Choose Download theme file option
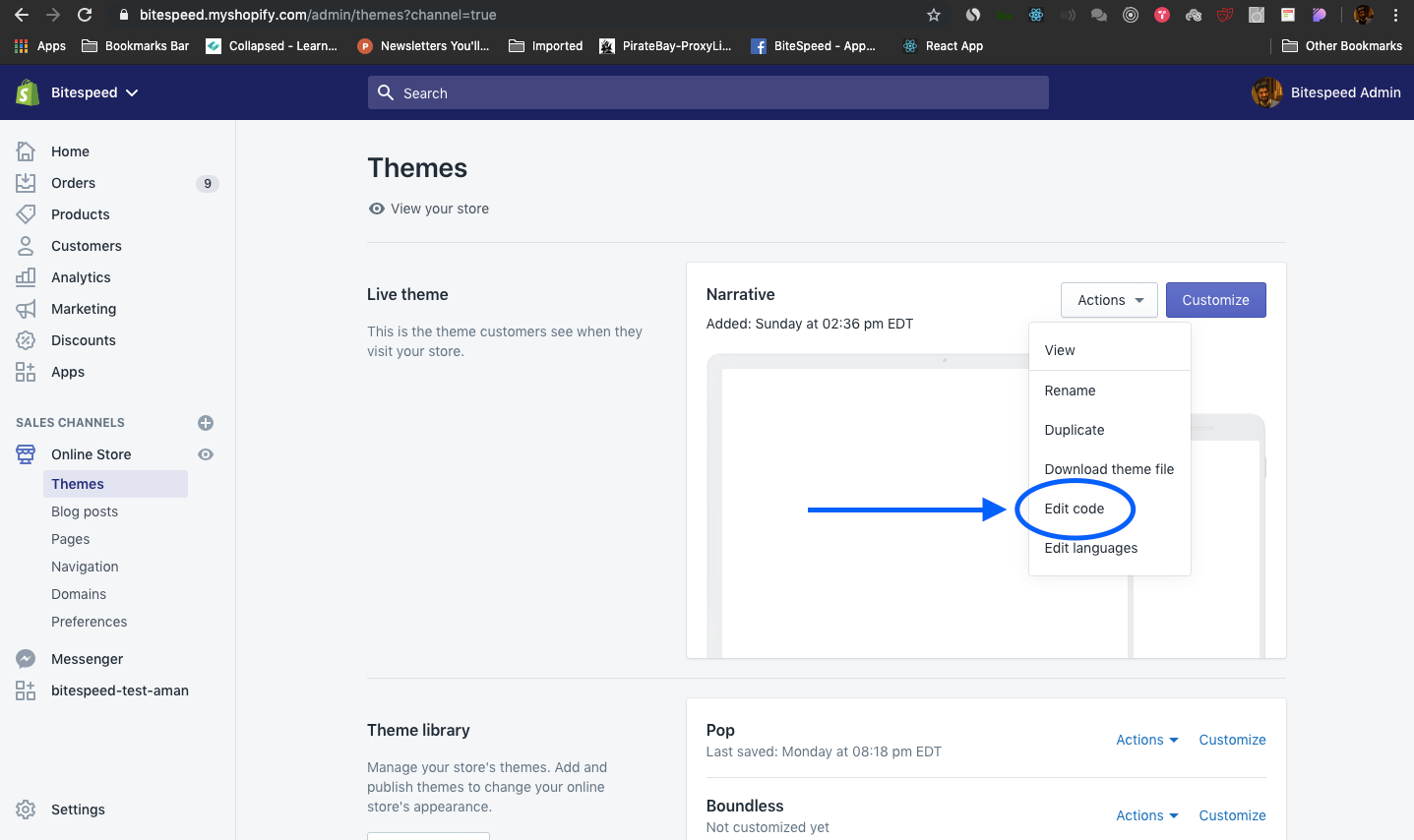The height and width of the screenshot is (840, 1414). pos(1110,469)
